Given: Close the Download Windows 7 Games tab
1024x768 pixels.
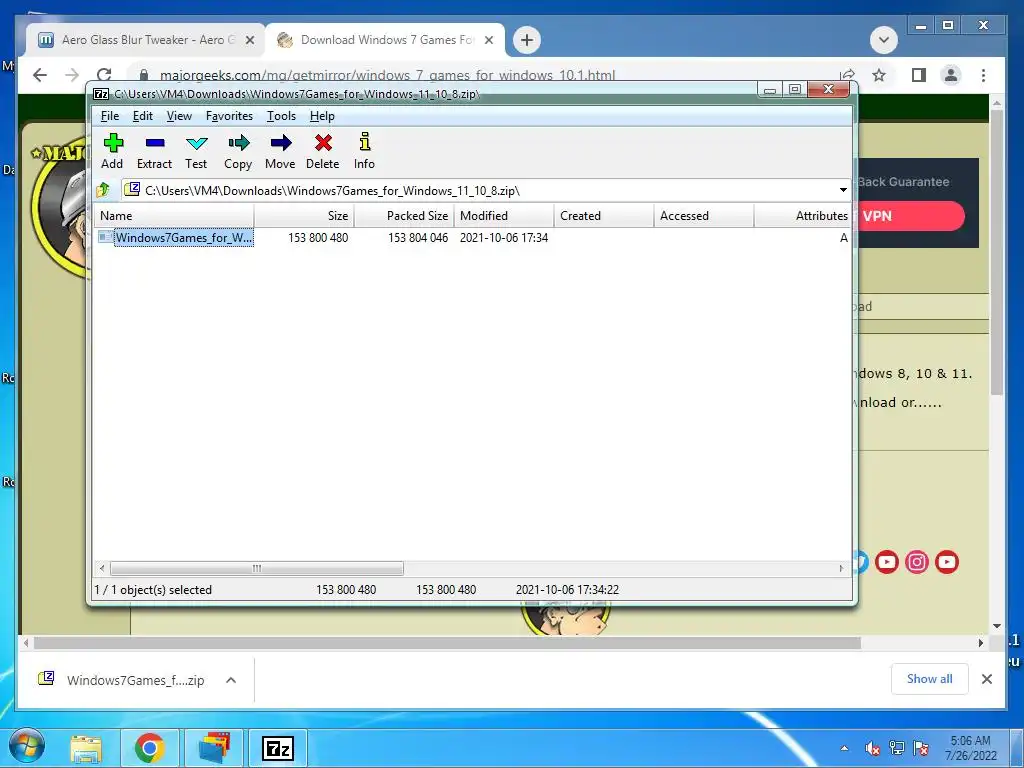Looking at the screenshot, I should 488,40.
